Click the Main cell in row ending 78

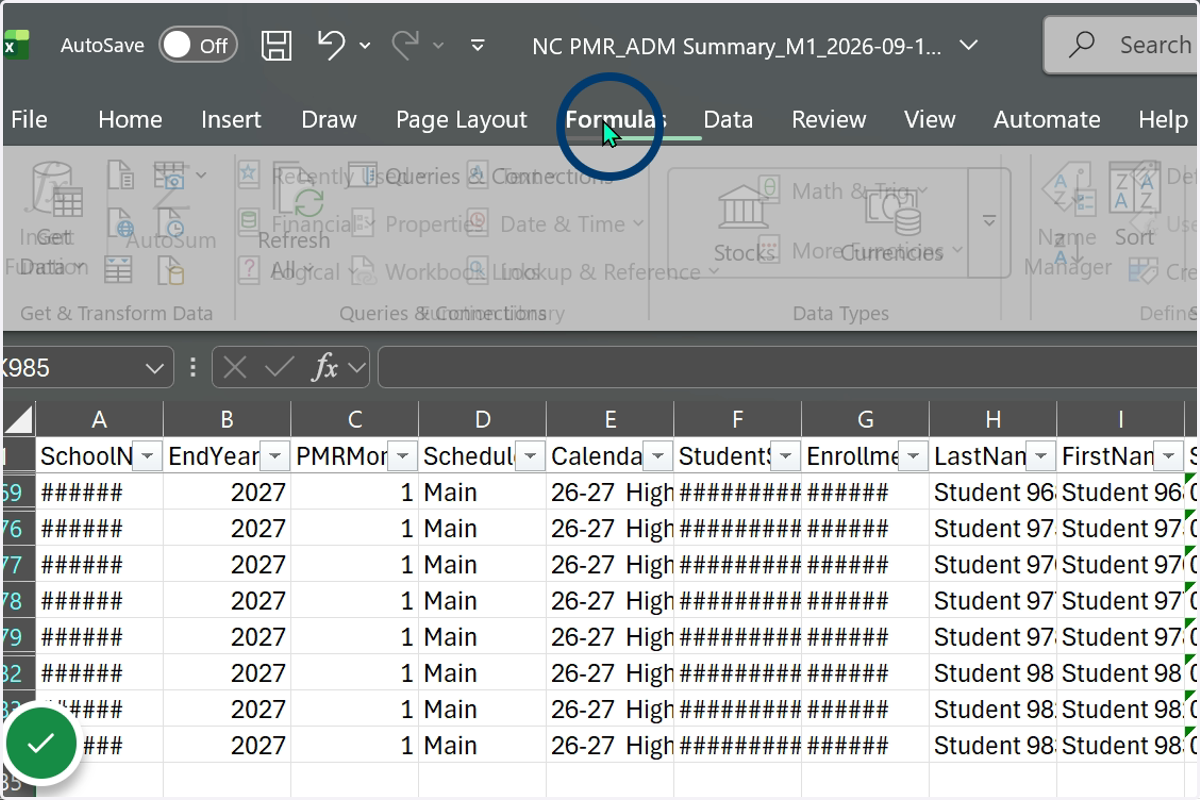click(482, 600)
